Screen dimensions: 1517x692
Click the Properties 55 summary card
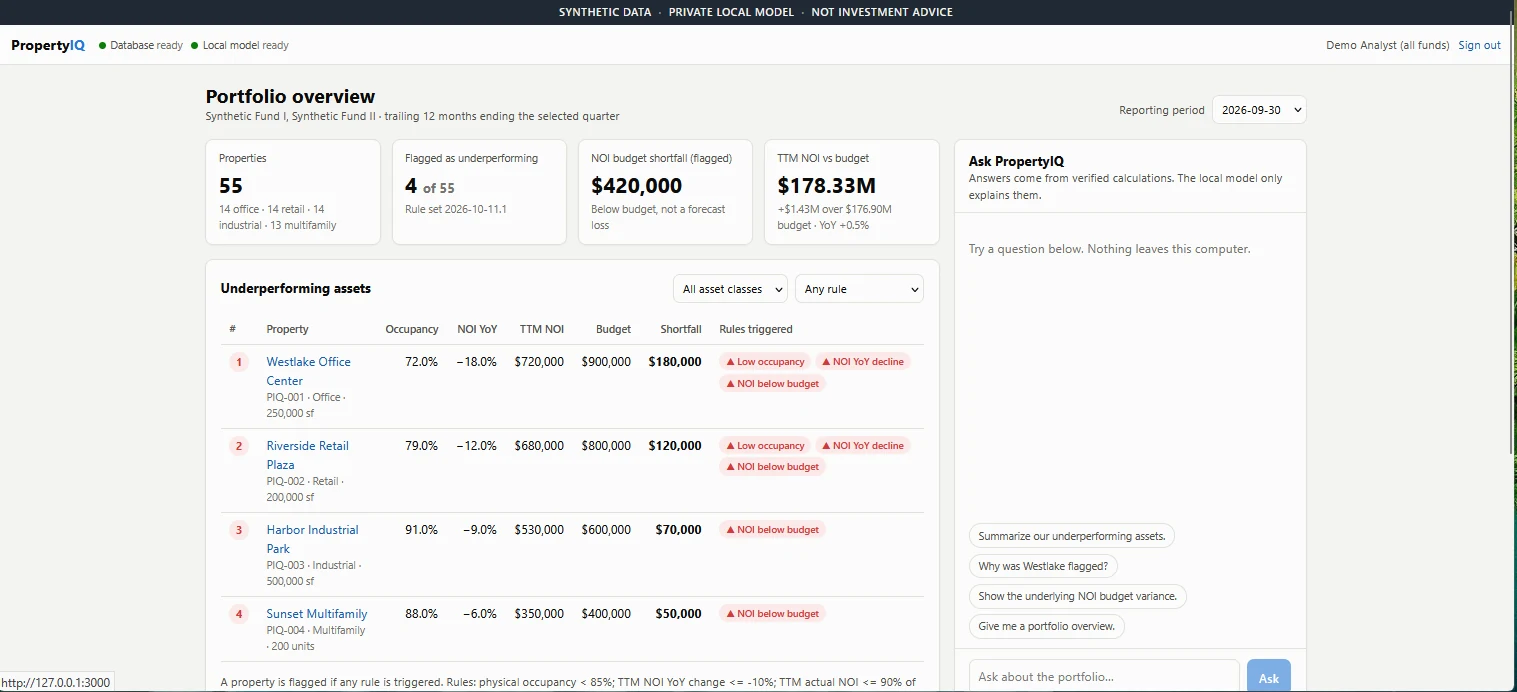coord(293,192)
